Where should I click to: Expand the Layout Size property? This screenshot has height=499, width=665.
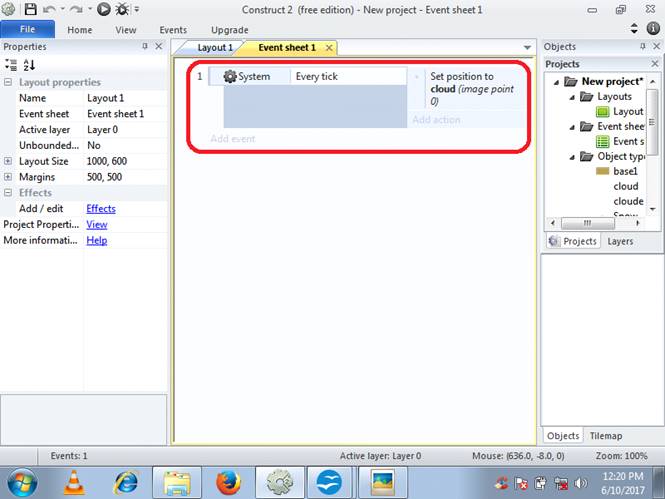pyautogui.click(x=8, y=161)
